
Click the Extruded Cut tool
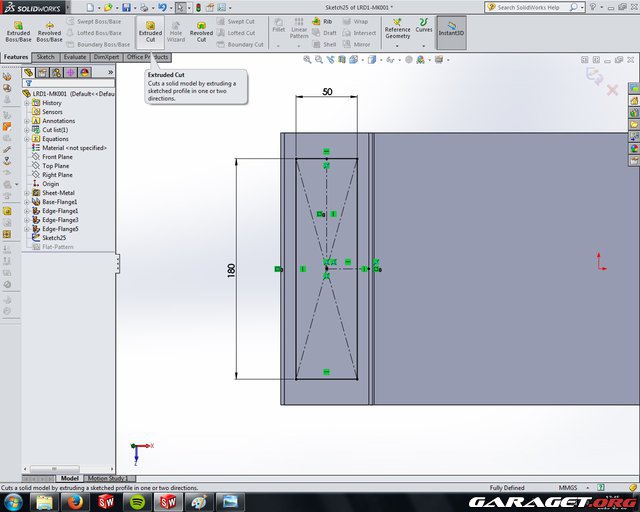pos(150,30)
